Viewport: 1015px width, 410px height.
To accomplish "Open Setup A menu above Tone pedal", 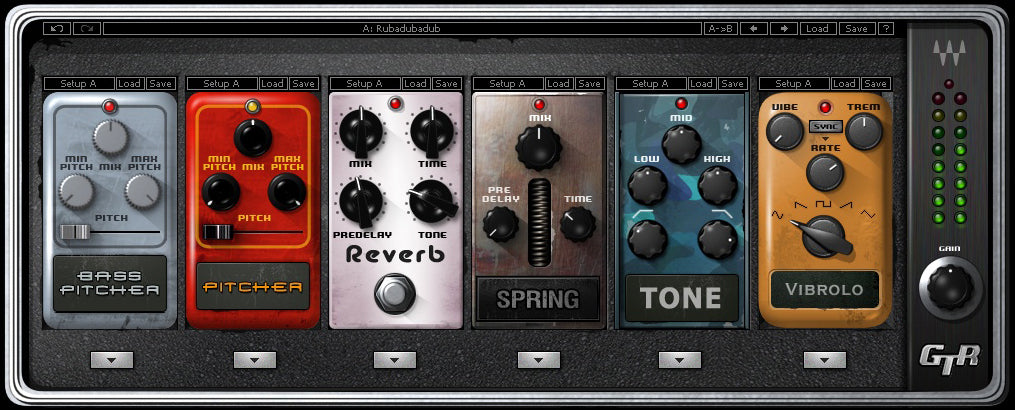I will coord(651,84).
